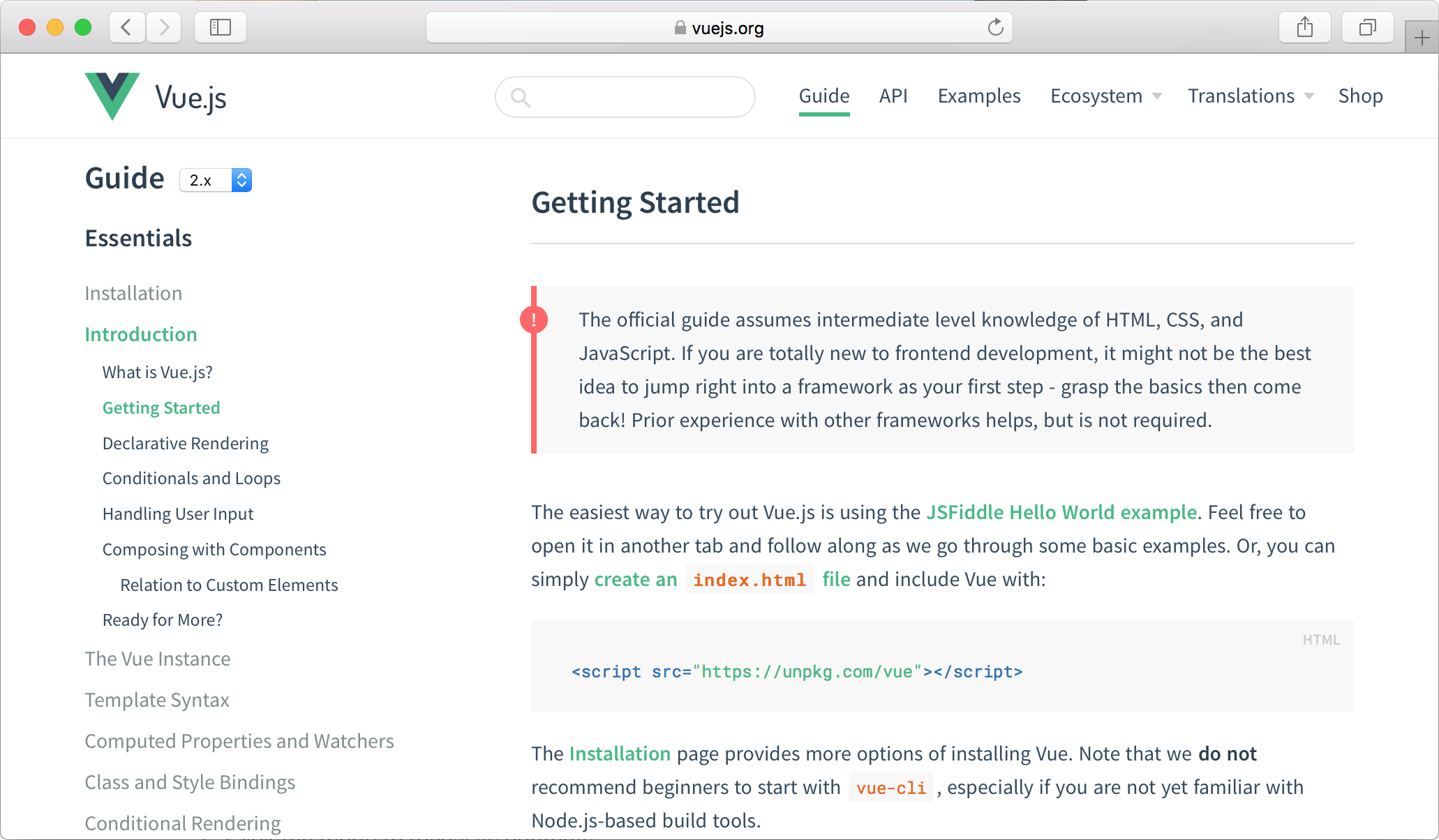1439x840 pixels.
Task: Click the green Vue logo
Action: (x=112, y=96)
